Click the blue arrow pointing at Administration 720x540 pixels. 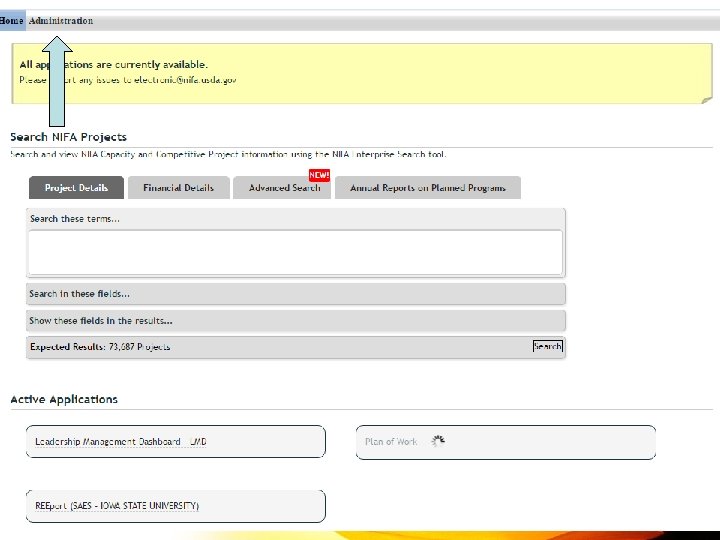pyautogui.click(x=57, y=81)
